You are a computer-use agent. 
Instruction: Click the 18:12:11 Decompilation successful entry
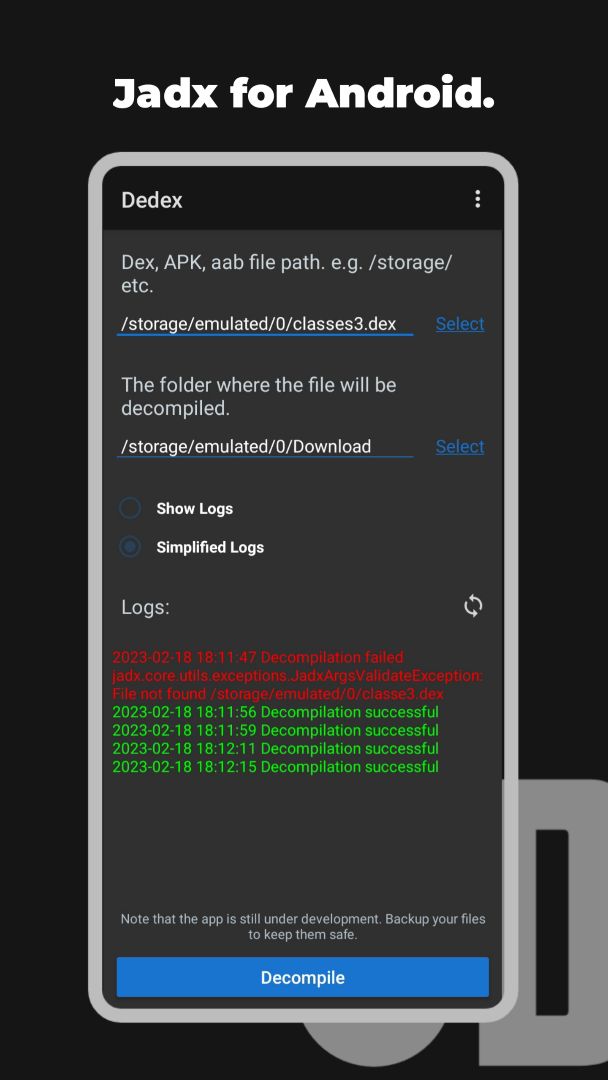click(275, 749)
